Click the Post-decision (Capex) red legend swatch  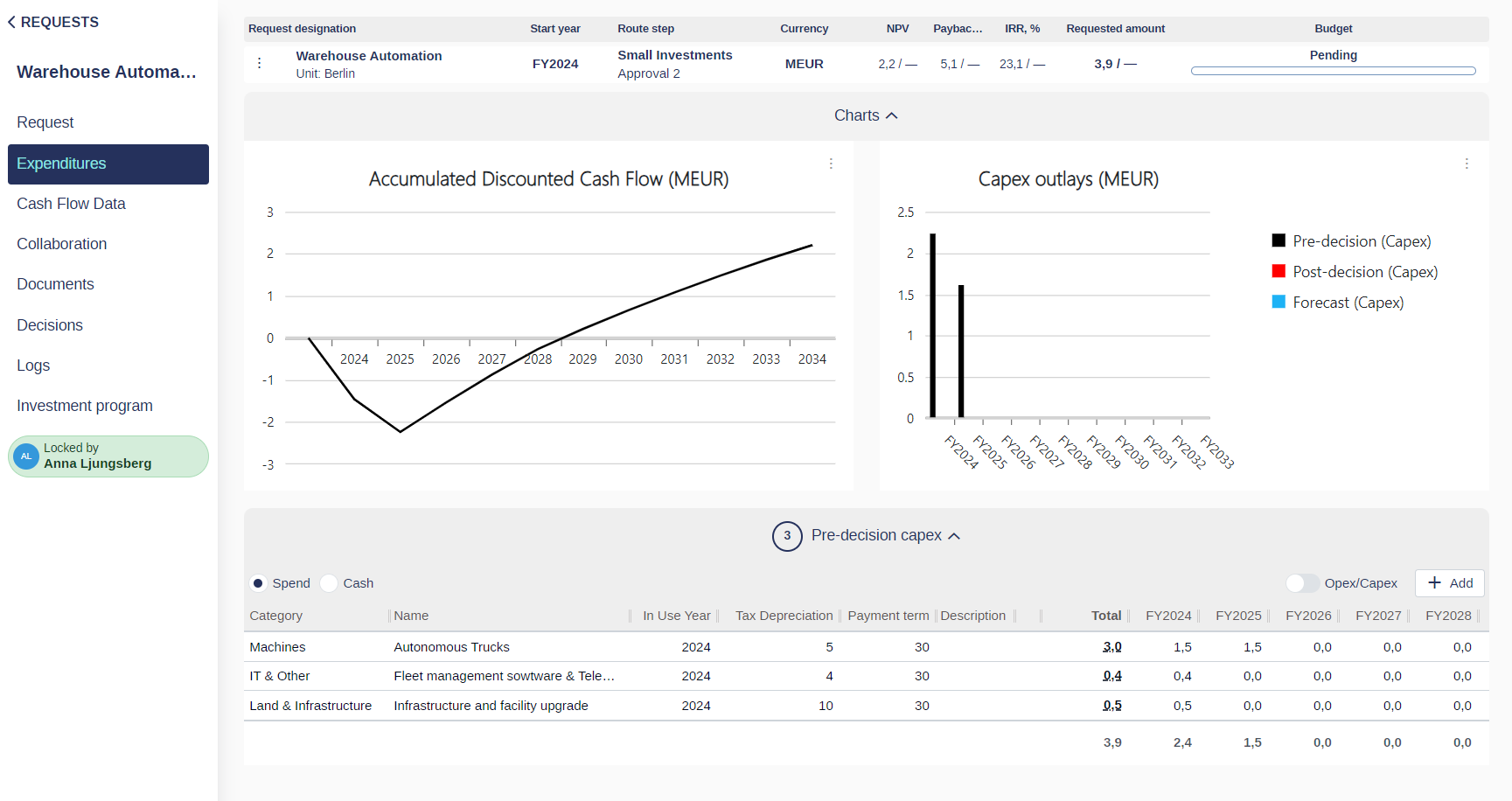(1279, 271)
